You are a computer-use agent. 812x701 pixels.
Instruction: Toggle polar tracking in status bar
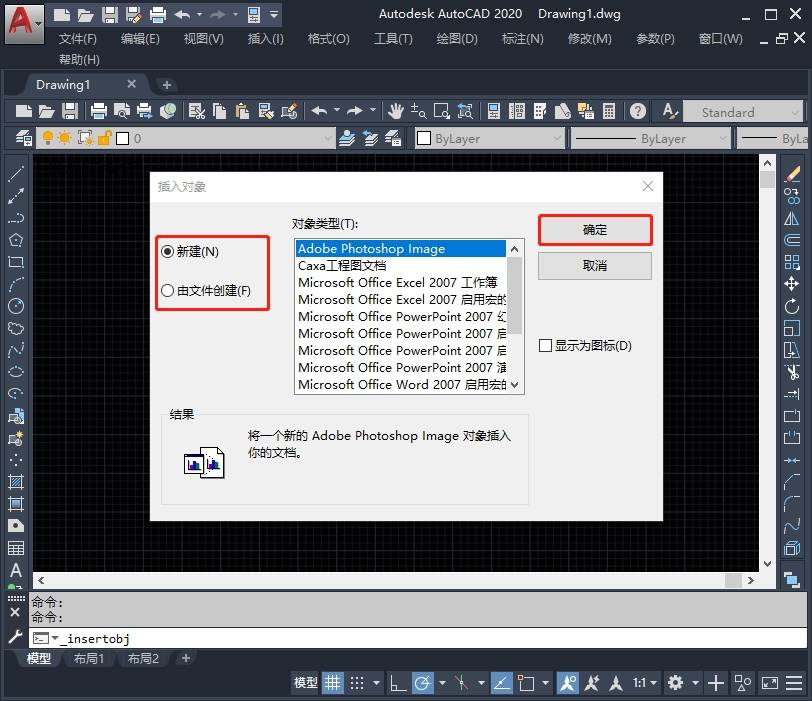tap(423, 683)
